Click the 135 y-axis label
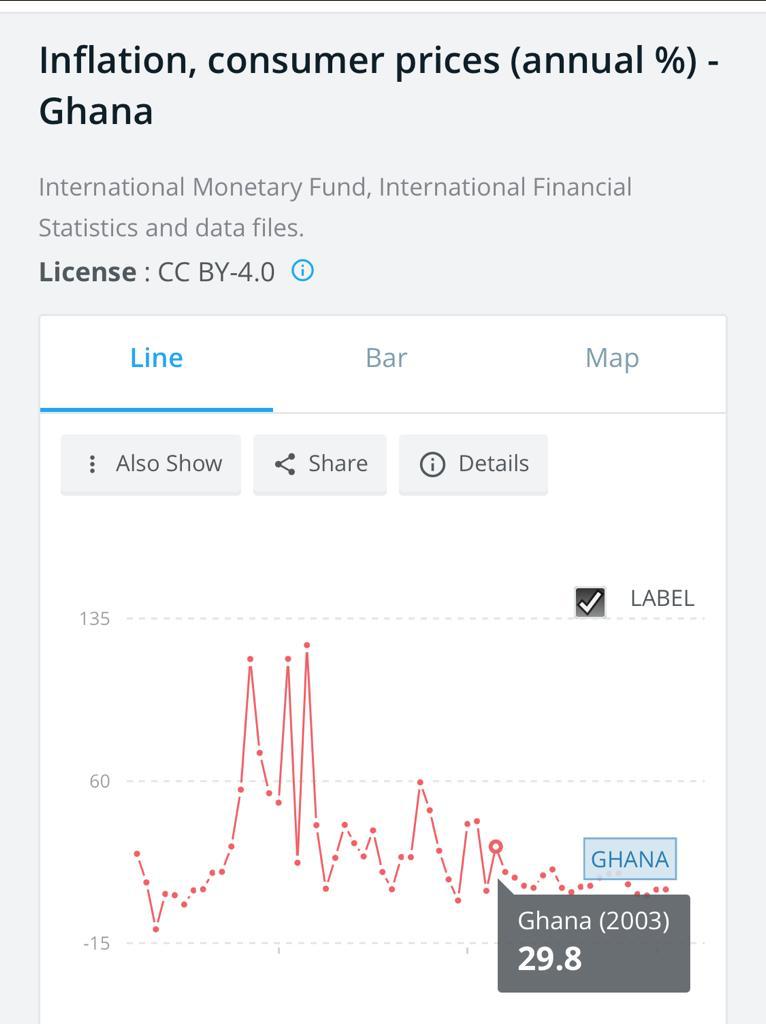 point(95,618)
